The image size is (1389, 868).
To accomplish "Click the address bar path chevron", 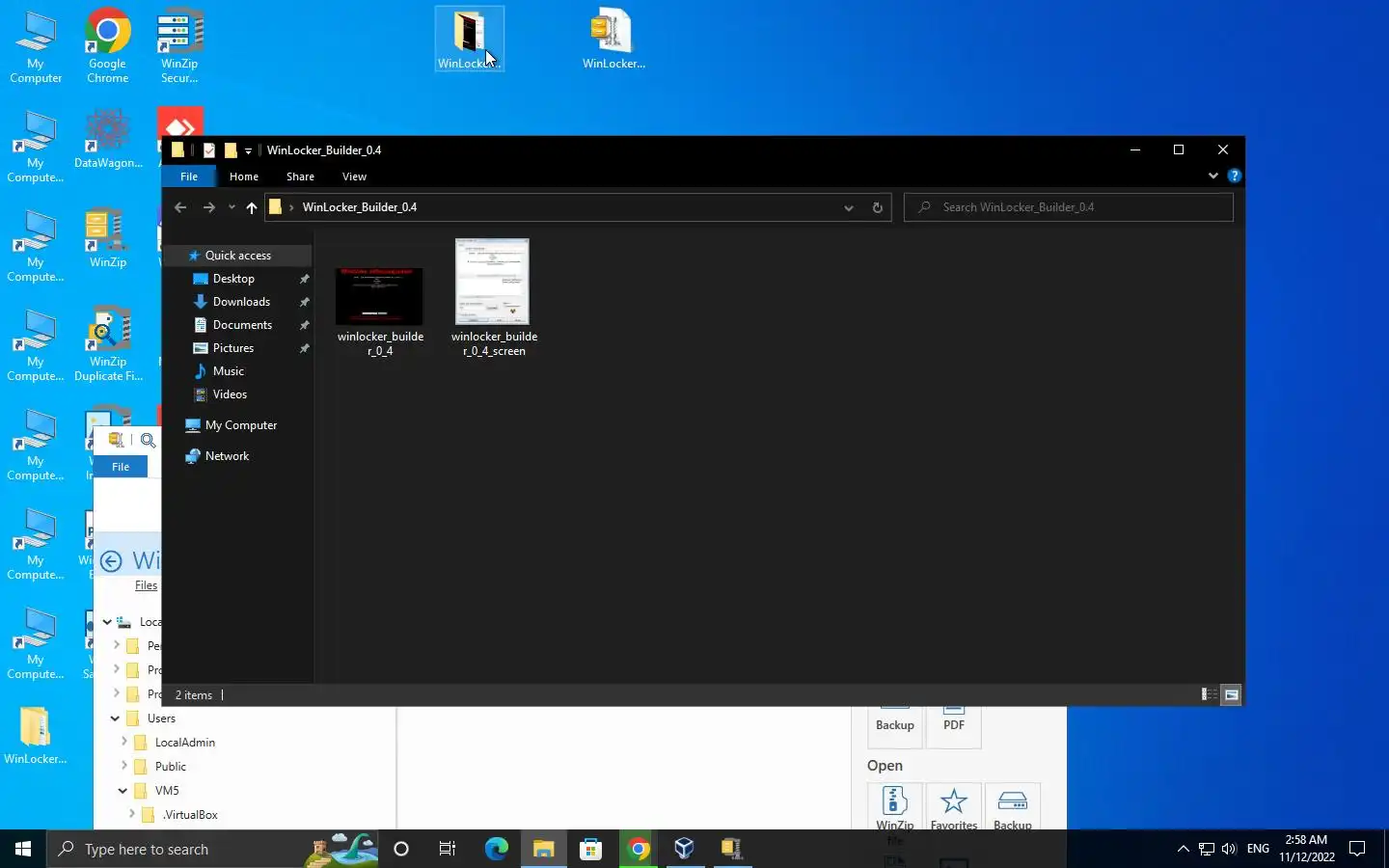I will tap(291, 207).
